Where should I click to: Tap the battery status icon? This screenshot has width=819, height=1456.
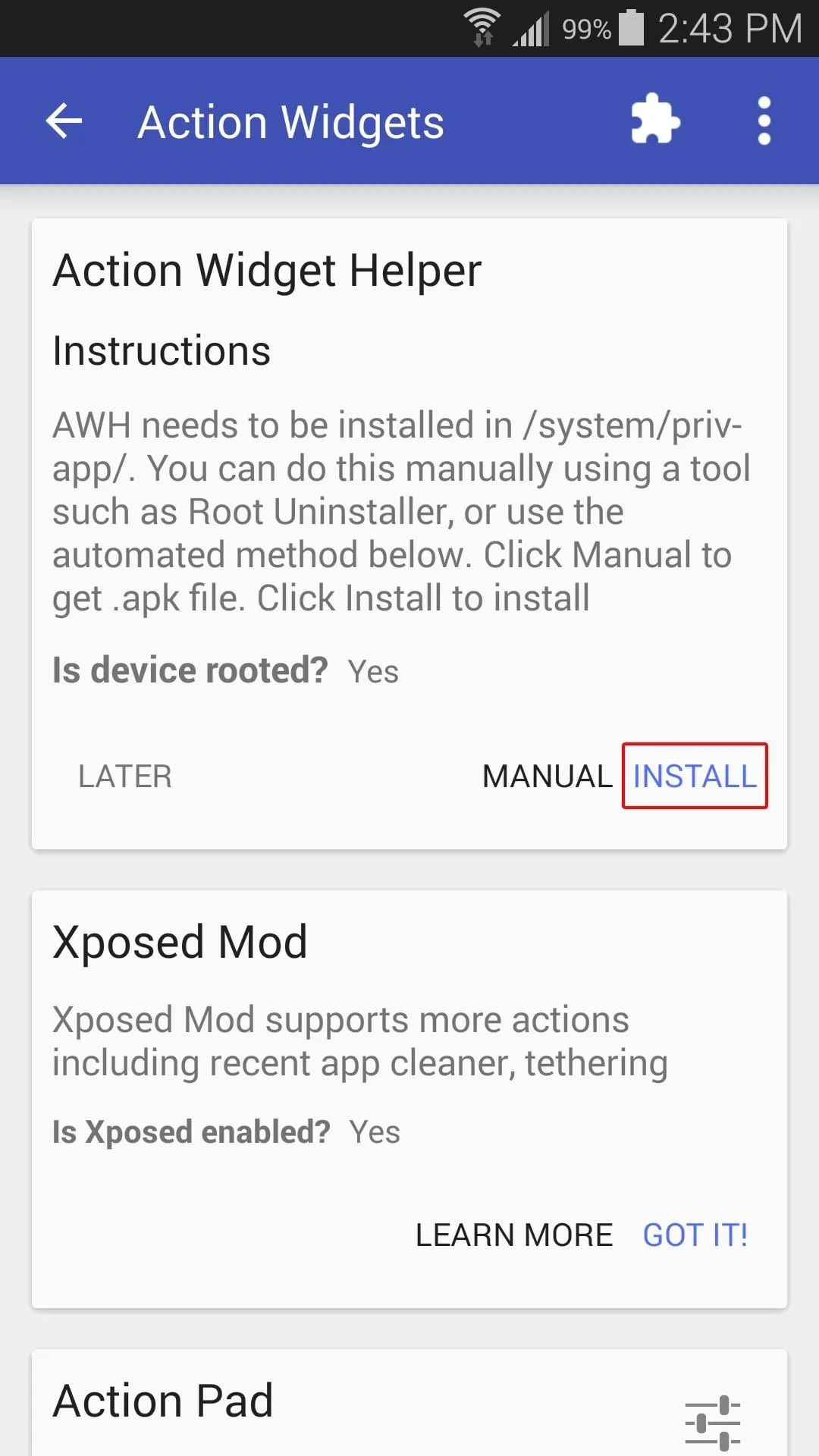pos(631,27)
